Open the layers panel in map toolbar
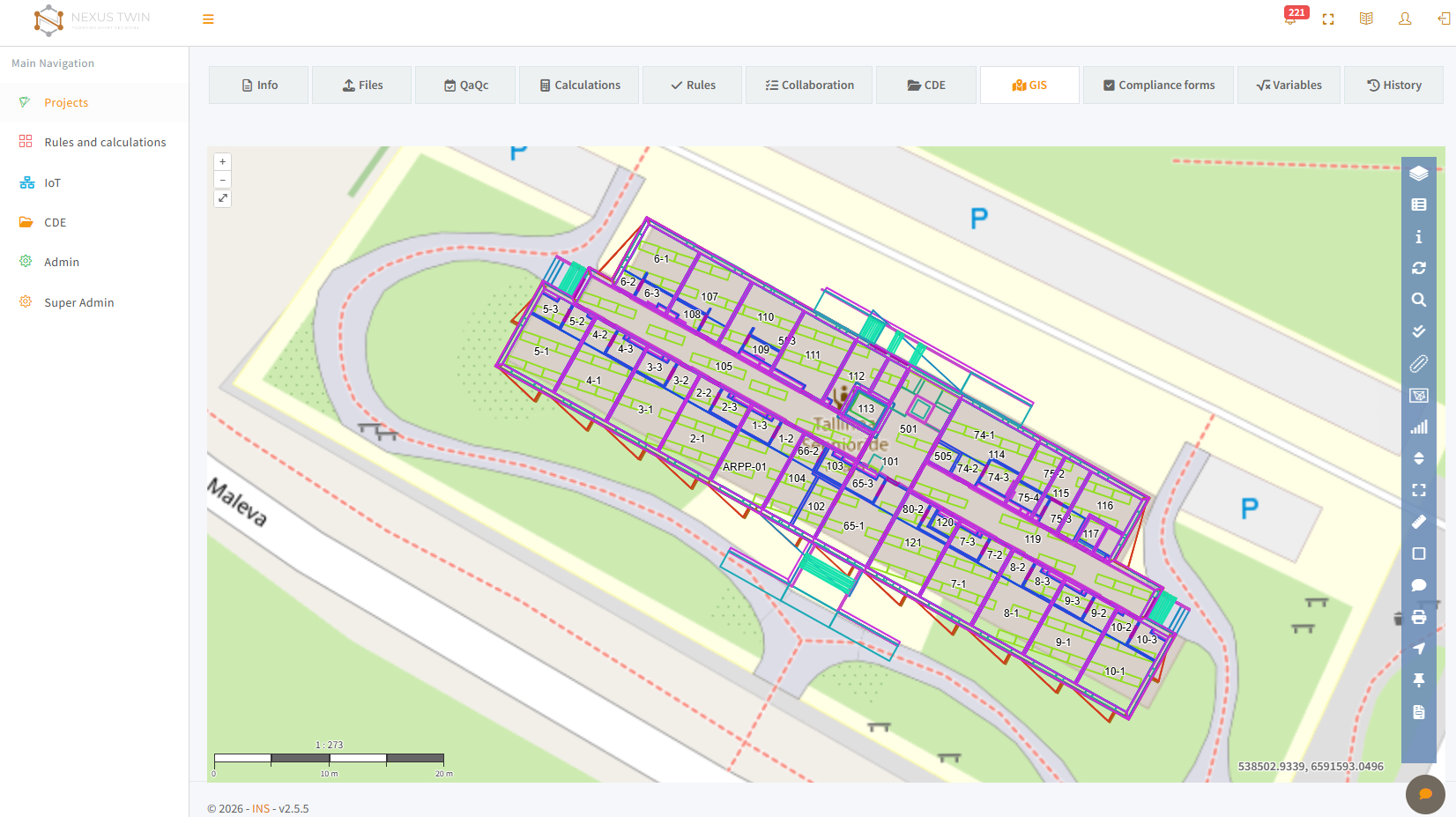This screenshot has height=817, width=1456. coord(1418,173)
